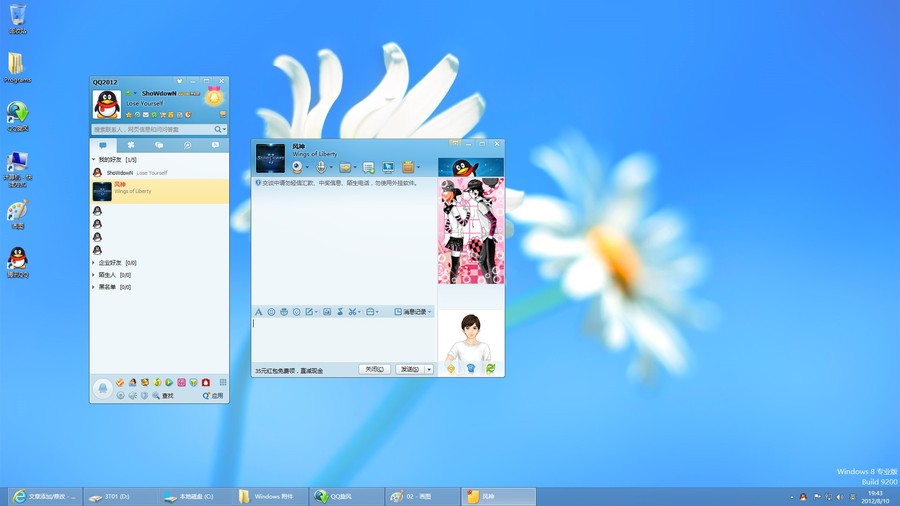Click the microphone voice call icon

coord(321,167)
